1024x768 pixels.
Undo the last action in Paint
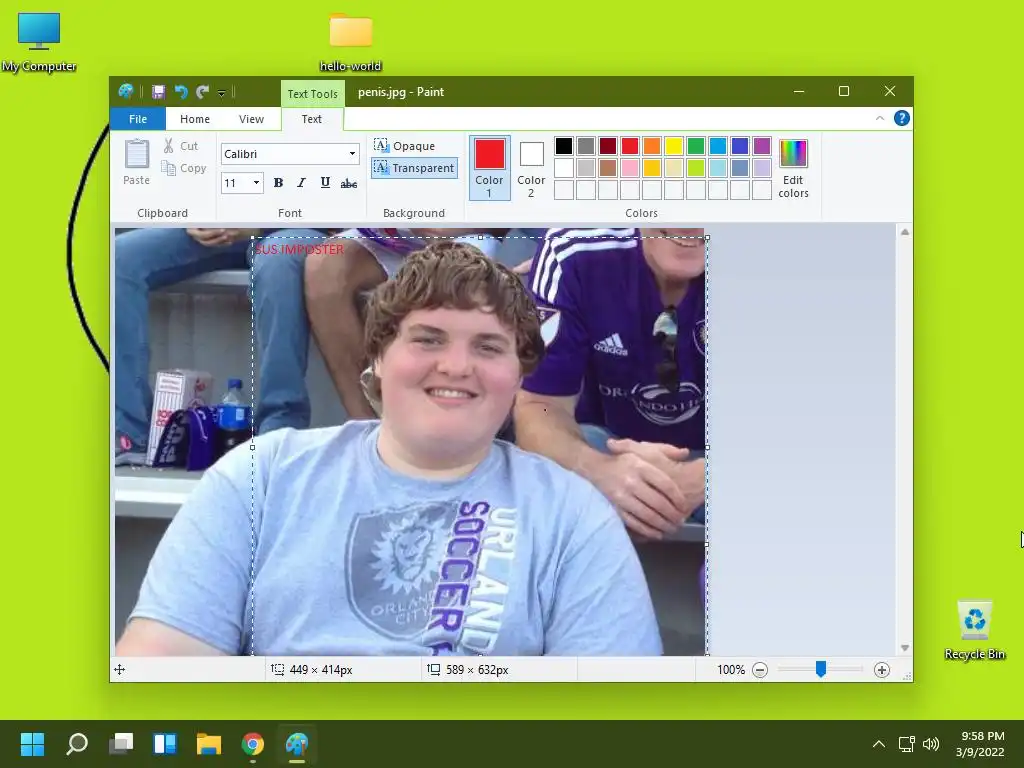pyautogui.click(x=181, y=92)
